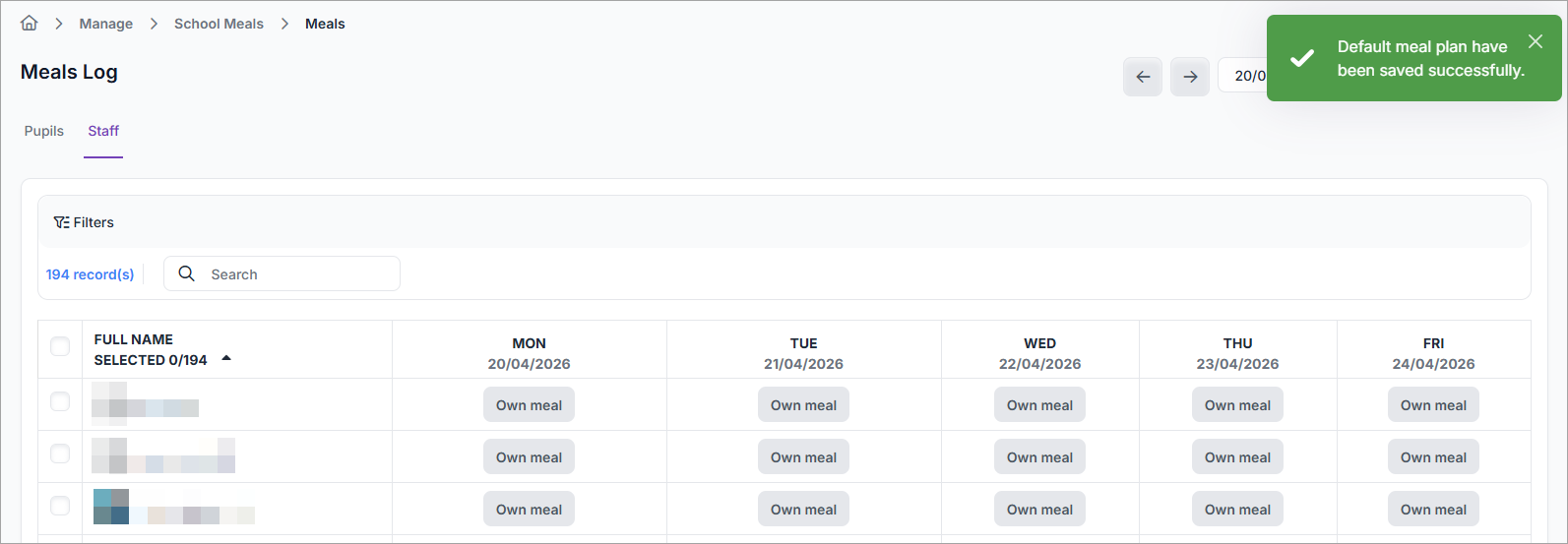Image resolution: width=1568 pixels, height=544 pixels.
Task: Tick the select-all checkbox in header
Action: [x=60, y=346]
